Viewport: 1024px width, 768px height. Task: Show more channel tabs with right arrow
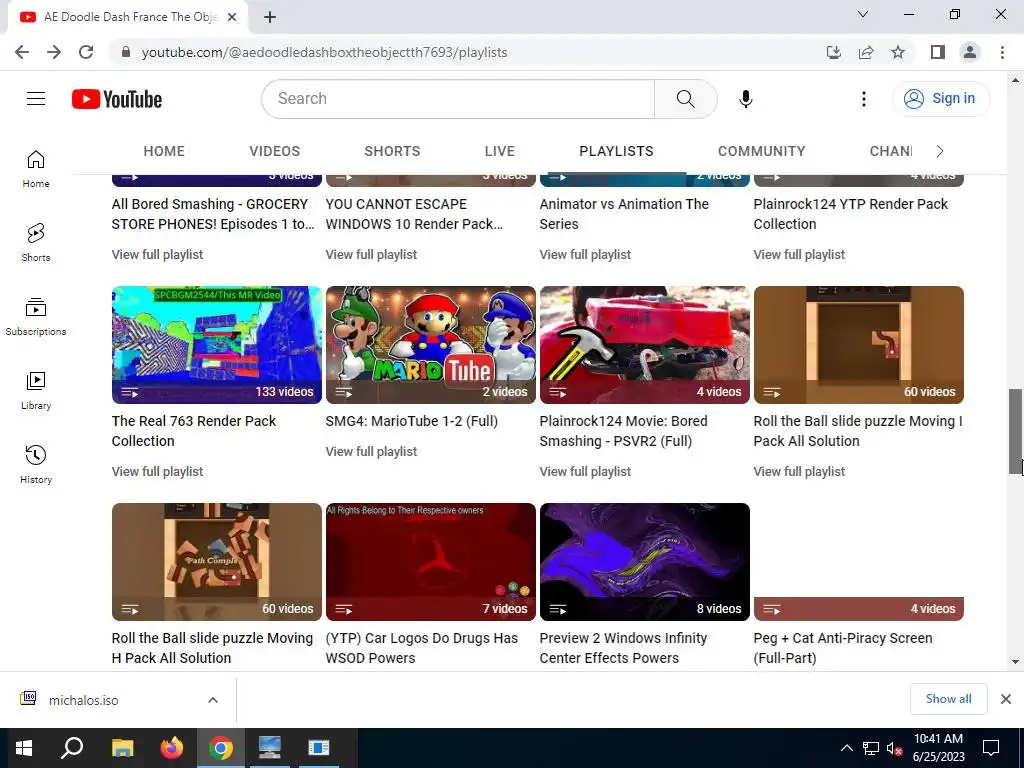point(940,152)
